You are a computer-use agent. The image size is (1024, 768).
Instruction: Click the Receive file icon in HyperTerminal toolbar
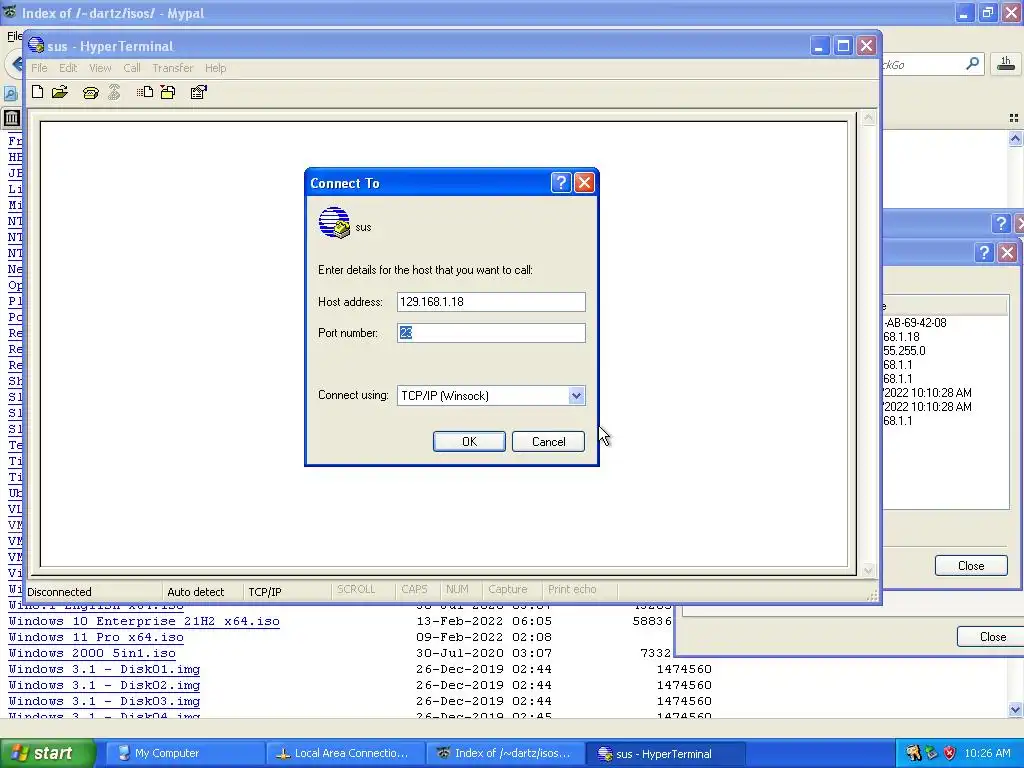click(x=168, y=92)
